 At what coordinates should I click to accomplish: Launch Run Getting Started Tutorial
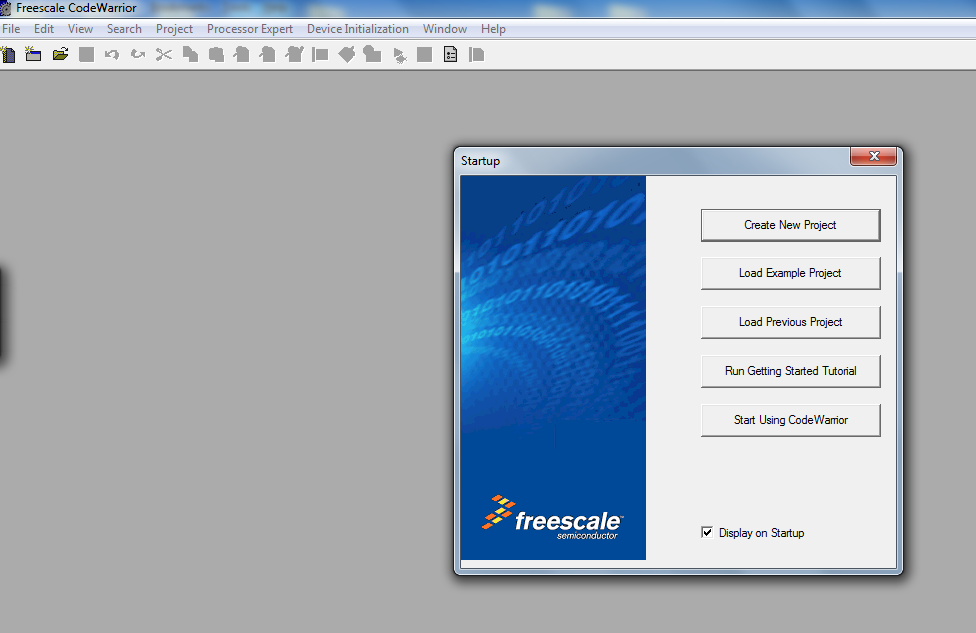791,371
